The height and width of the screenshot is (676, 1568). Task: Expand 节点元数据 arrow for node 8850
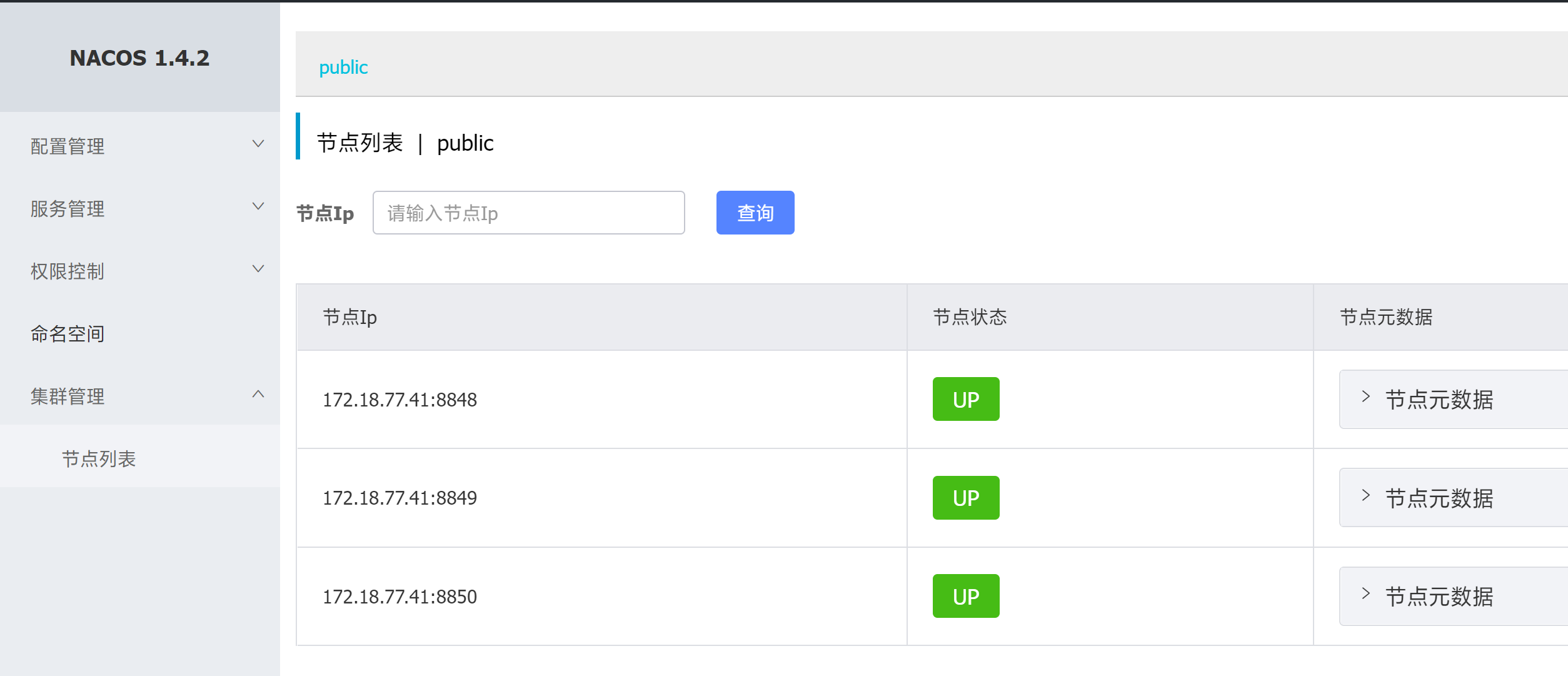tap(1366, 594)
